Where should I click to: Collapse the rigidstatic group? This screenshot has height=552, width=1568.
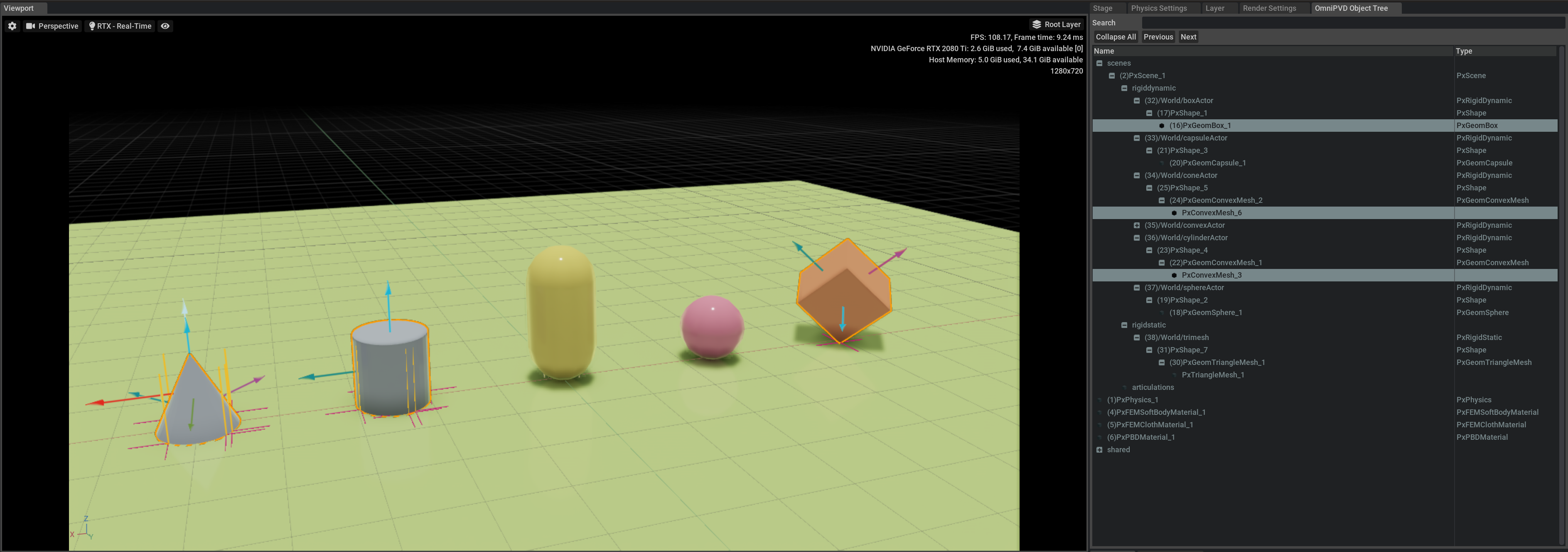coord(1124,325)
